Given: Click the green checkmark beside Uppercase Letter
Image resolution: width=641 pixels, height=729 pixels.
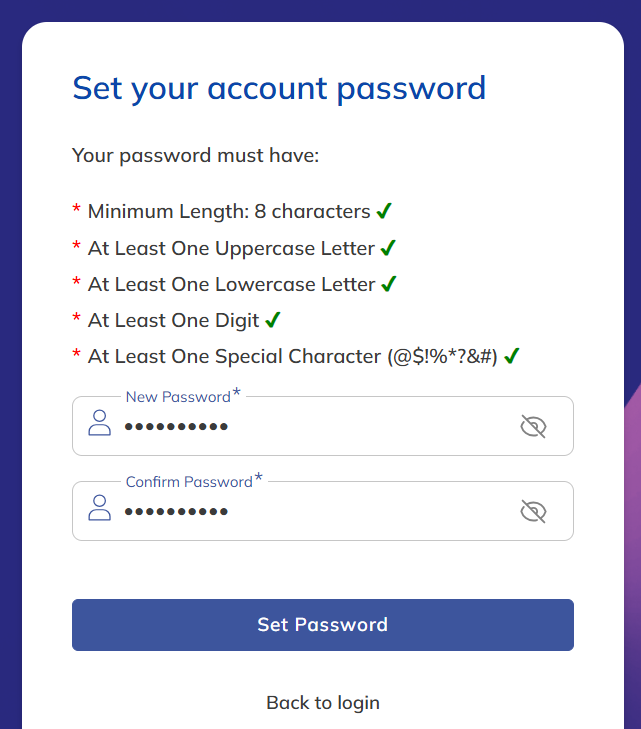Looking at the screenshot, I should coord(388,248).
